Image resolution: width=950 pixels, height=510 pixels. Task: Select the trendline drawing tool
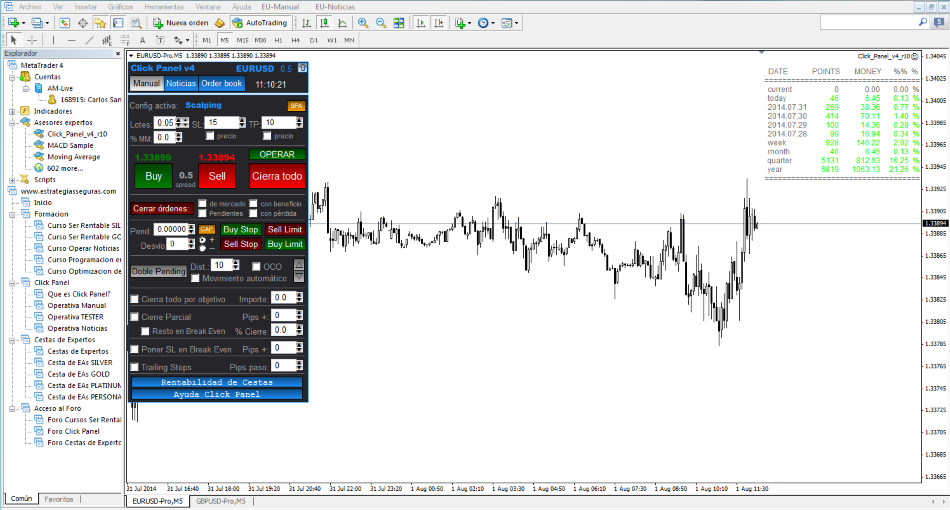pyautogui.click(x=89, y=40)
